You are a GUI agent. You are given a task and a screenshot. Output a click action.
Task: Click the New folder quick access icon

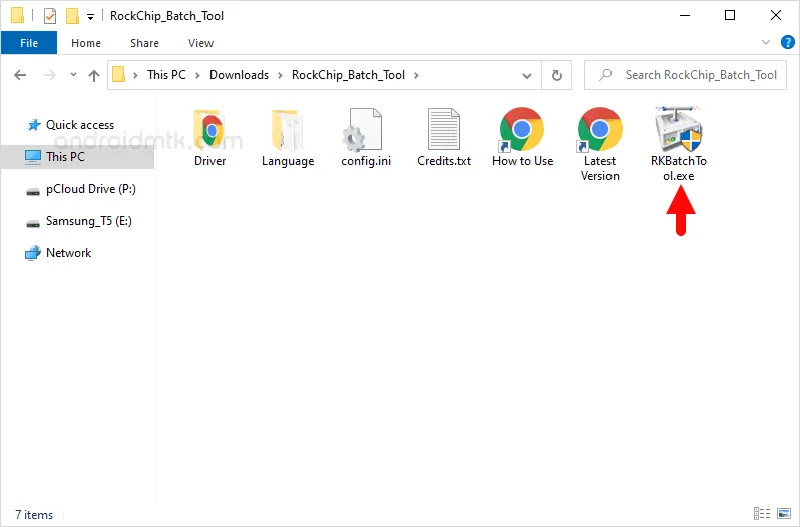[x=72, y=16]
